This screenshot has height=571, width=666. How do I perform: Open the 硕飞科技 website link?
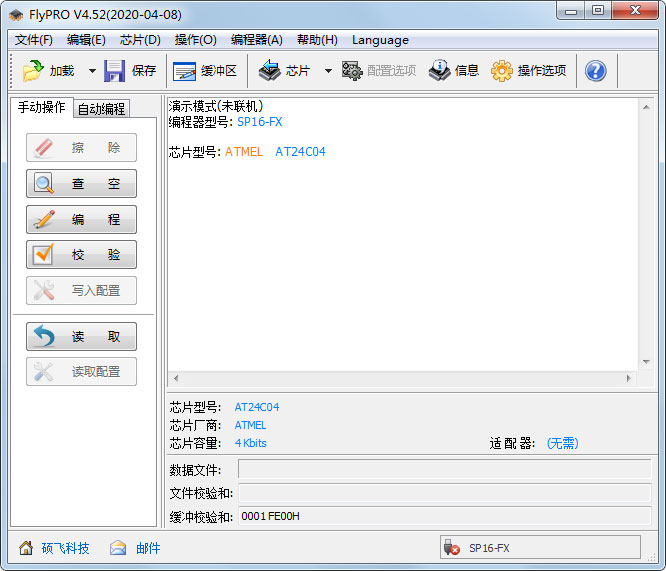click(x=65, y=548)
